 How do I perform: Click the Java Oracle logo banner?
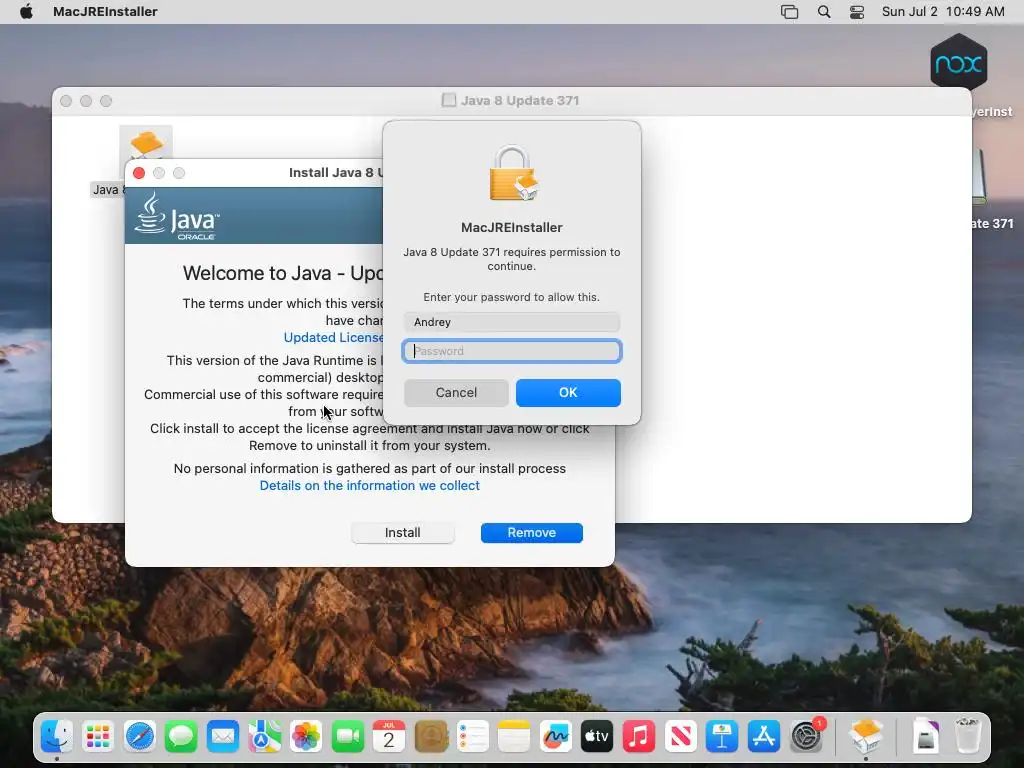177,216
